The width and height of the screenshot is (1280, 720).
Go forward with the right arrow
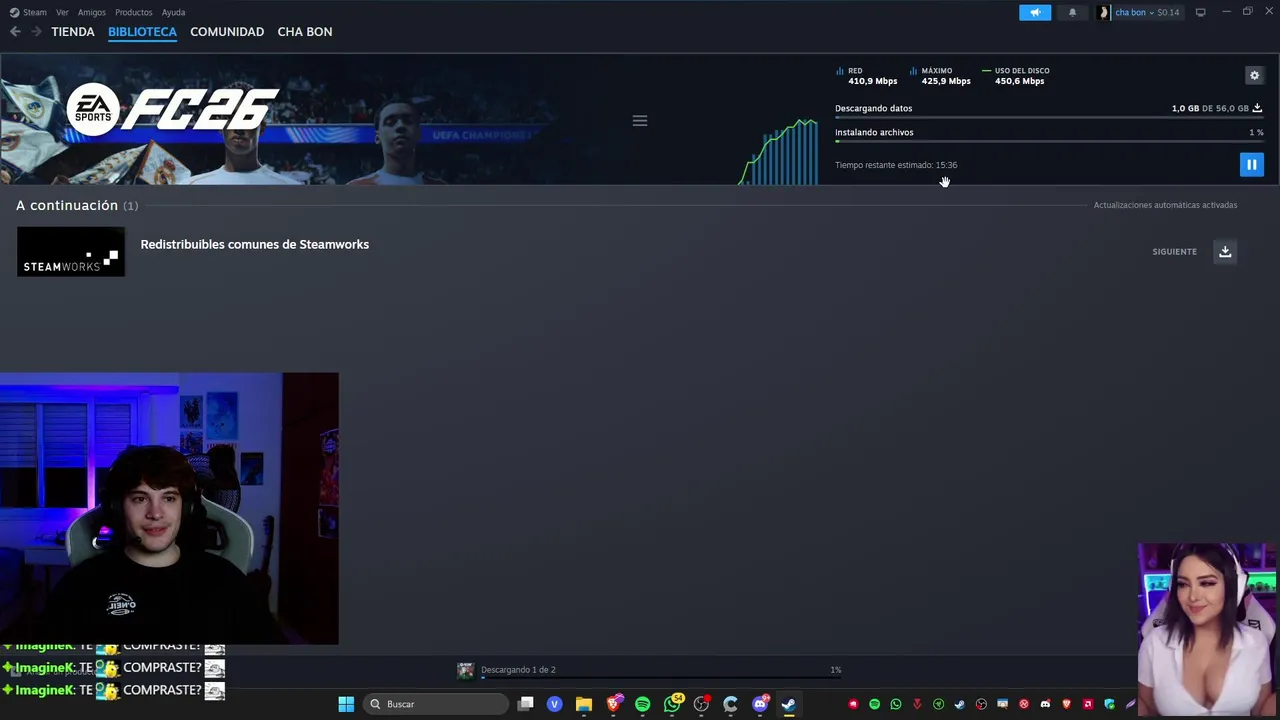36,32
